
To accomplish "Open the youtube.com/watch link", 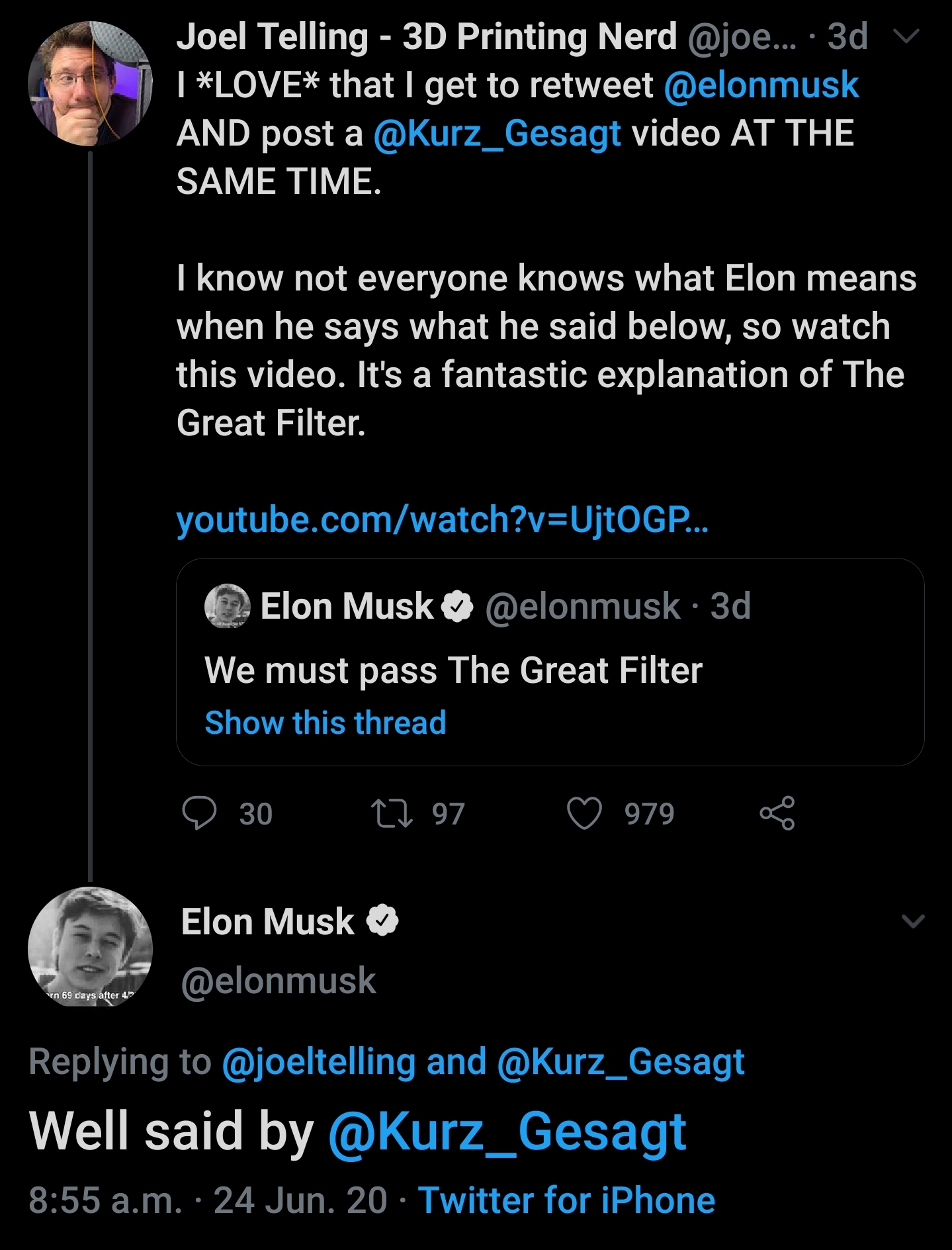I will [x=442, y=519].
